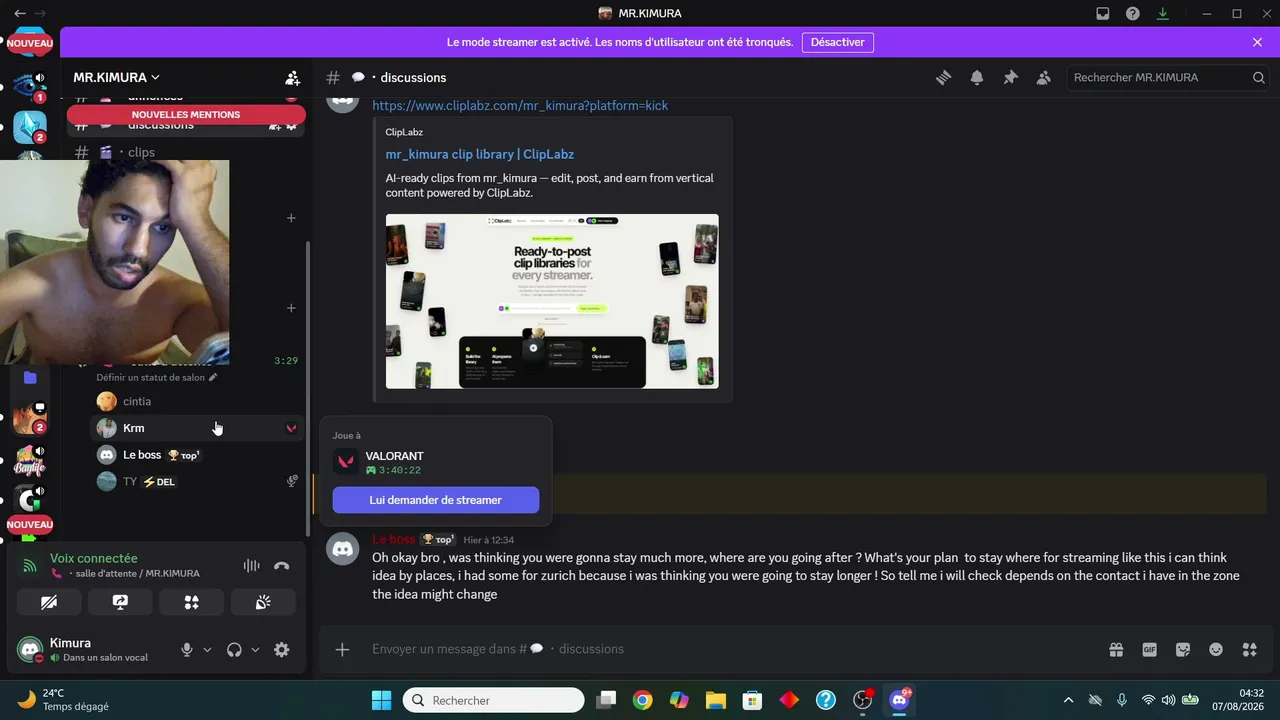Dismiss the streamer mode banner

click(x=1257, y=42)
